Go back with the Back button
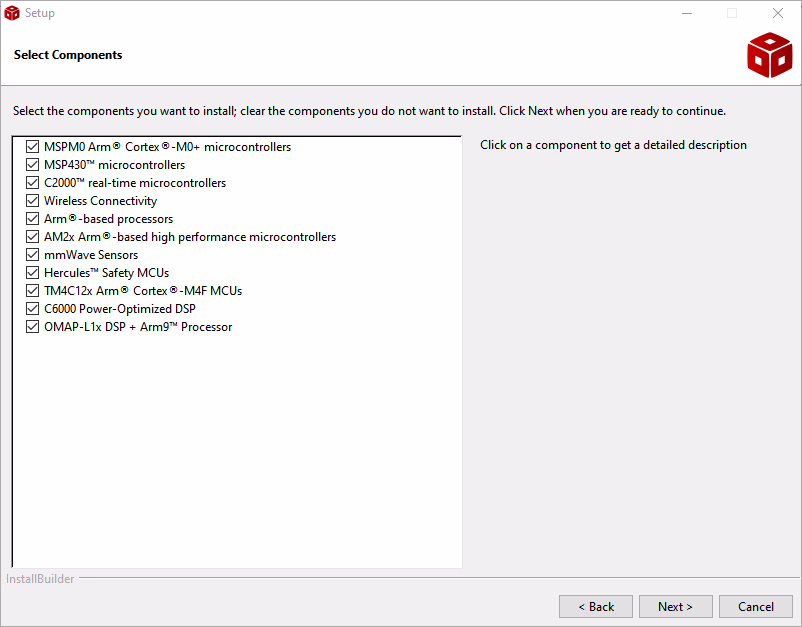 (x=596, y=607)
